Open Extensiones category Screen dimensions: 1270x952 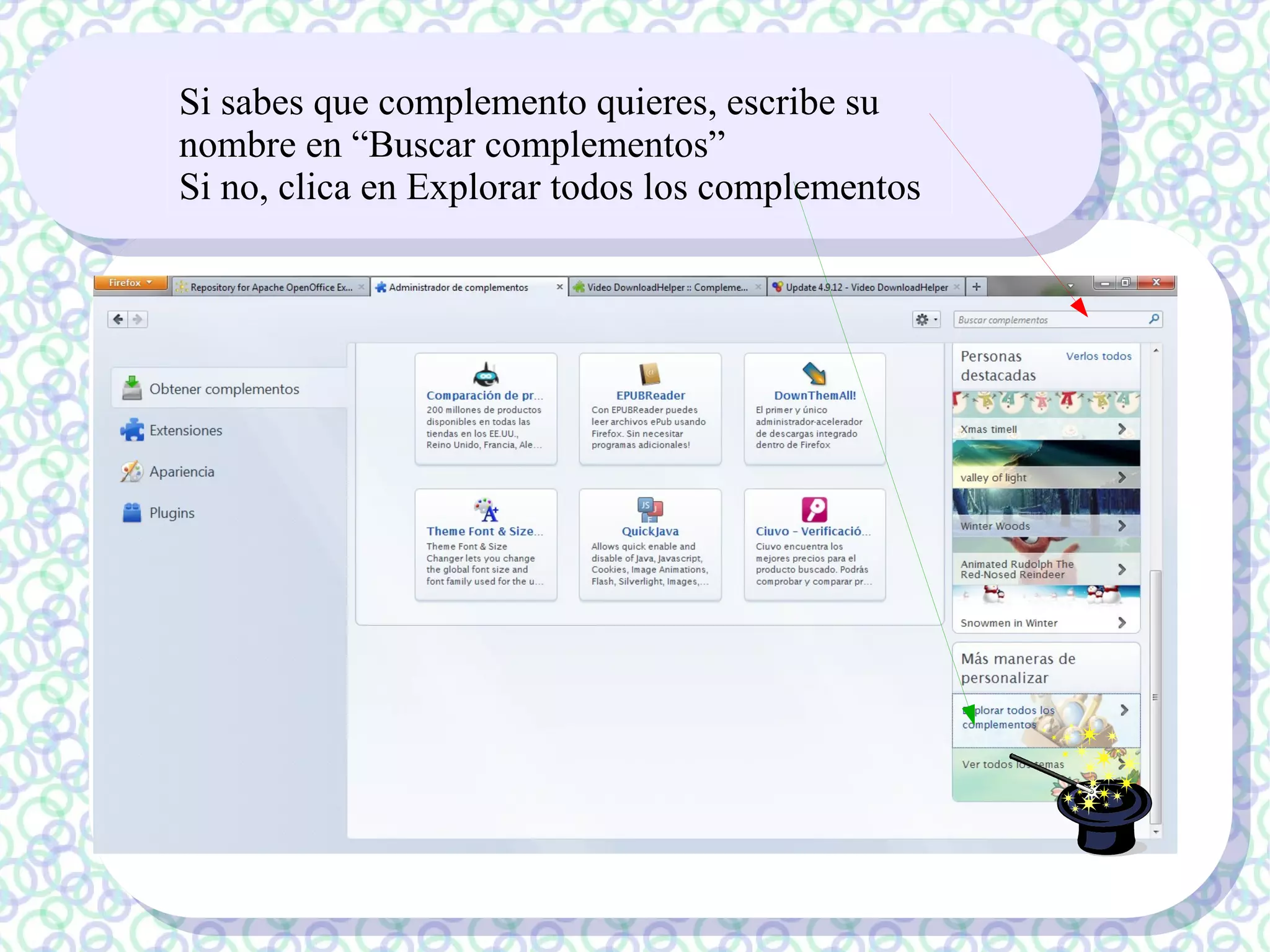tap(185, 430)
